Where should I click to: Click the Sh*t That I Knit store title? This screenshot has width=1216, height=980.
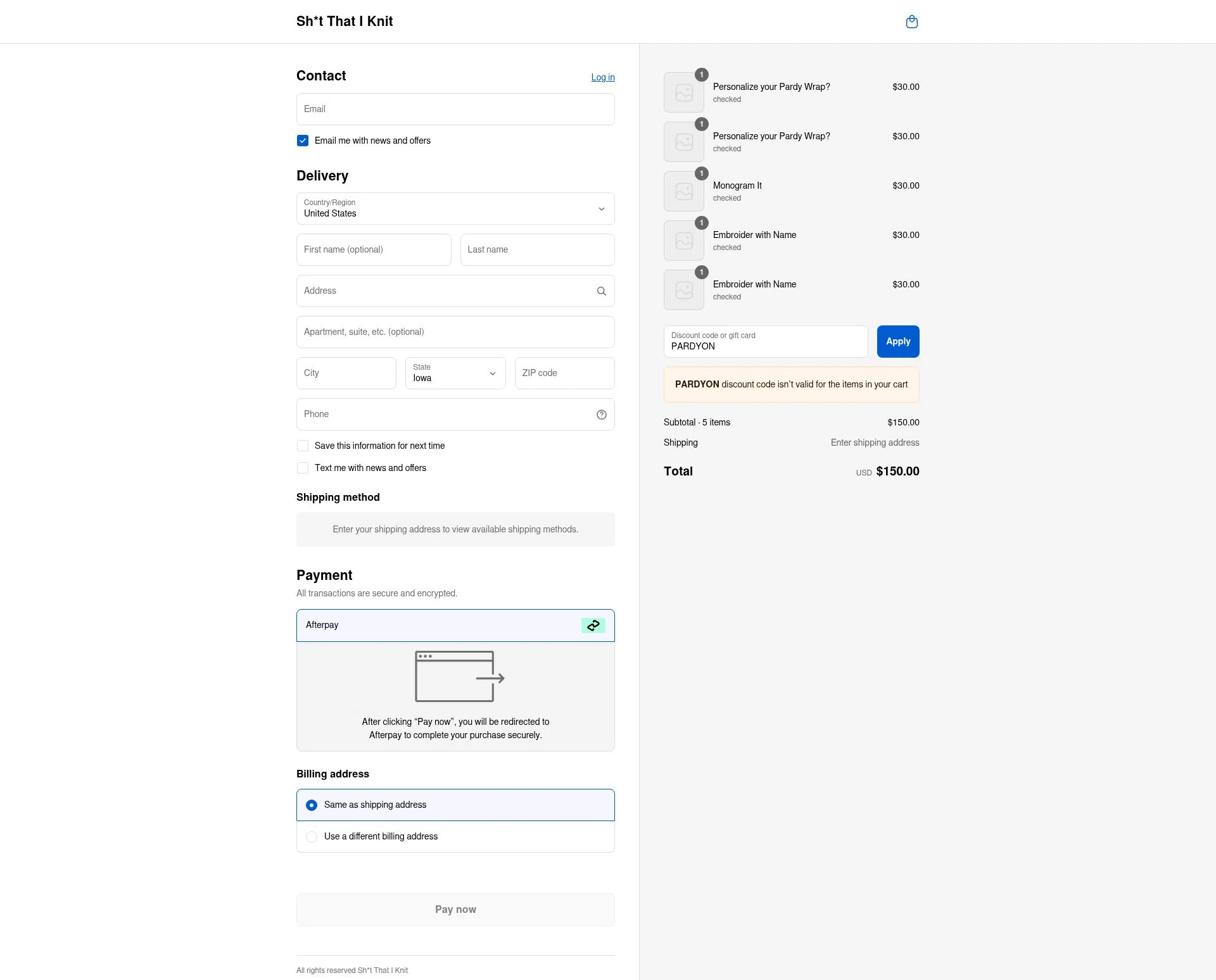[344, 21]
